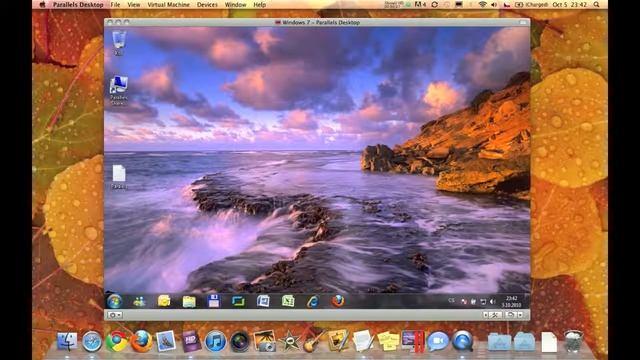This screenshot has width=640, height=360.
Task: Open the Help menu
Action: coord(260,5)
